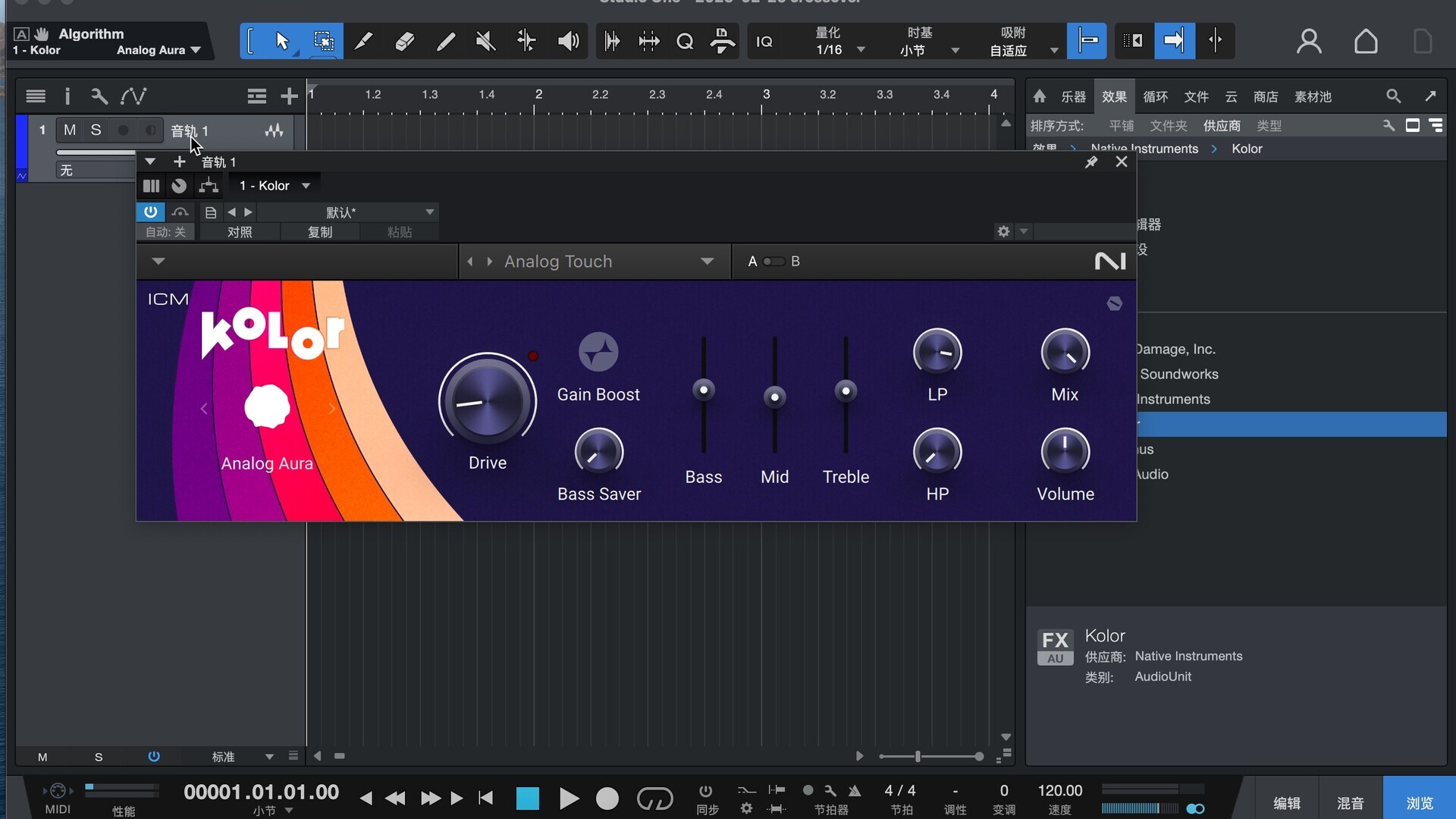This screenshot has width=1456, height=819.
Task: Switch to the 乐器 browser tab
Action: coord(1073,96)
